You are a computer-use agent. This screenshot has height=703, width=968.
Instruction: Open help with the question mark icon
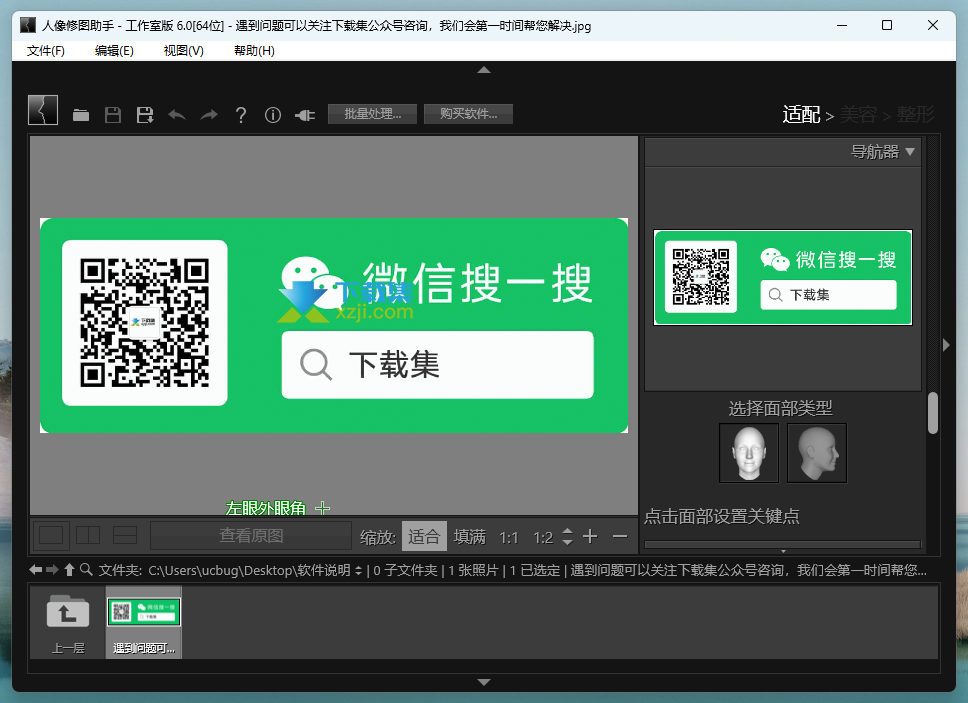click(x=241, y=115)
